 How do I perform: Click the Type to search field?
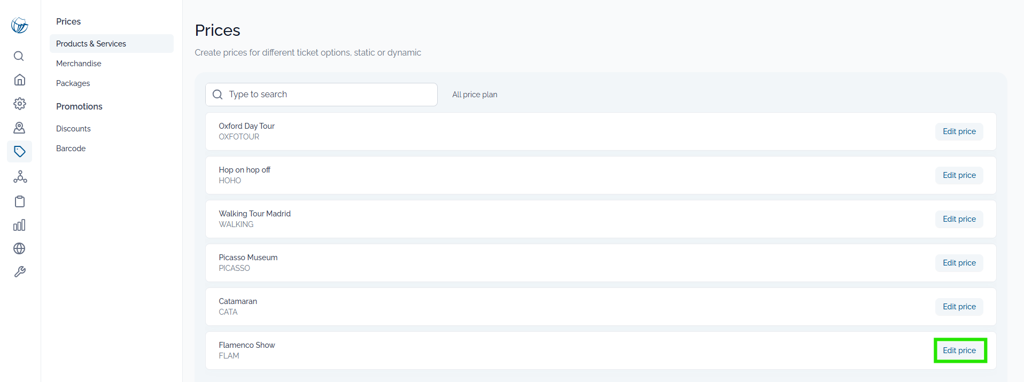[x=321, y=95]
